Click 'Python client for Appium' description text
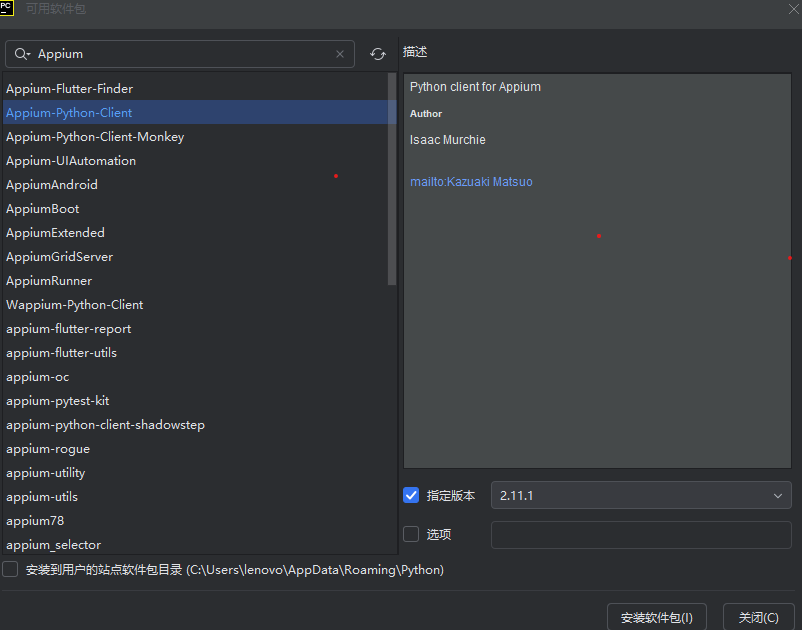802x630 pixels. click(475, 87)
